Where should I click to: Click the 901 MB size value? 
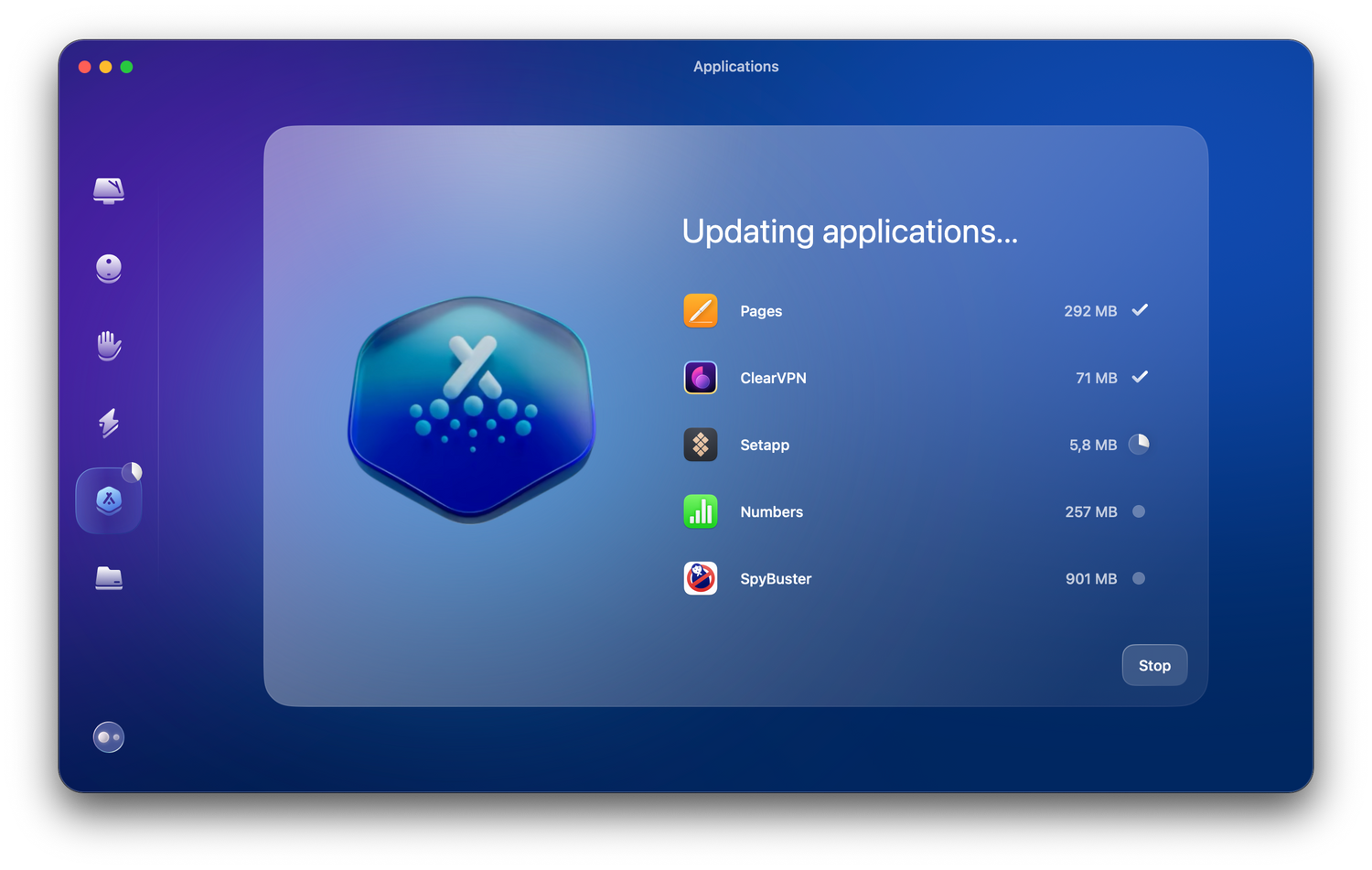pos(1091,578)
